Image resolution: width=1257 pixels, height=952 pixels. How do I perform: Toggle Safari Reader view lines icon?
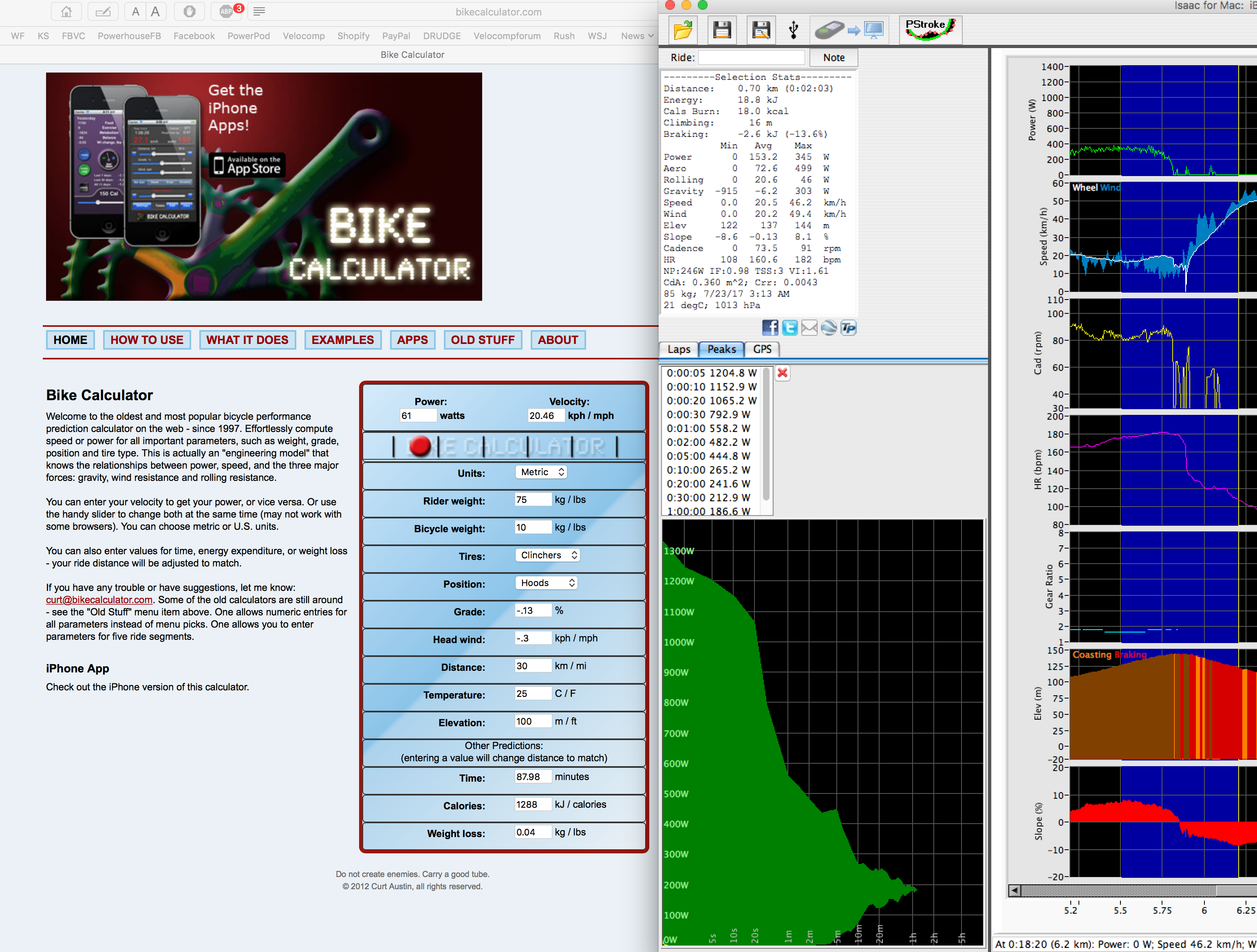coord(259,11)
